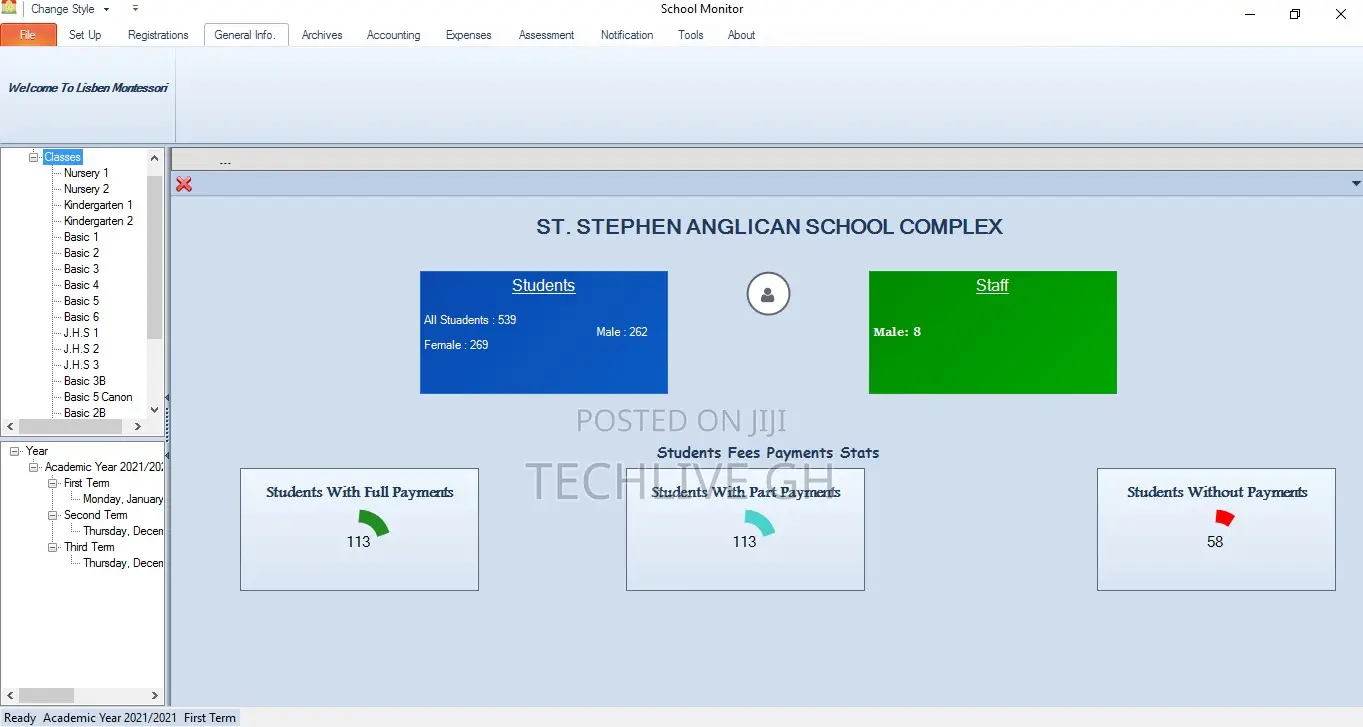Select Basic 6 class
The image size is (1363, 727).
pyautogui.click(x=81, y=317)
